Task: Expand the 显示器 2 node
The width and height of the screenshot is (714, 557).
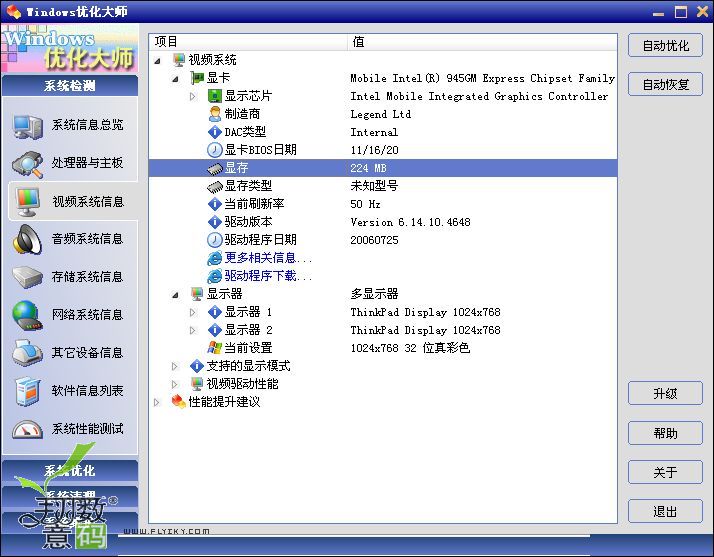Action: pyautogui.click(x=193, y=330)
